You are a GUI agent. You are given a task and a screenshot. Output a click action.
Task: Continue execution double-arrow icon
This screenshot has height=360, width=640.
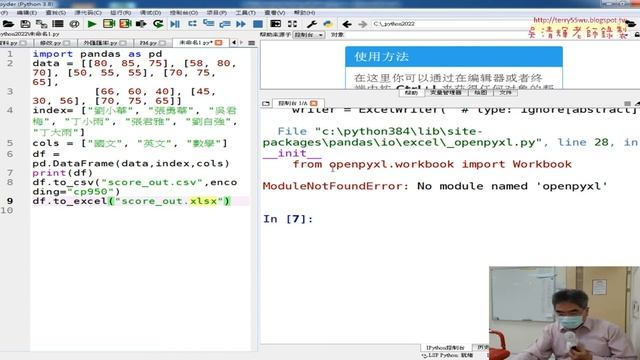(241, 24)
